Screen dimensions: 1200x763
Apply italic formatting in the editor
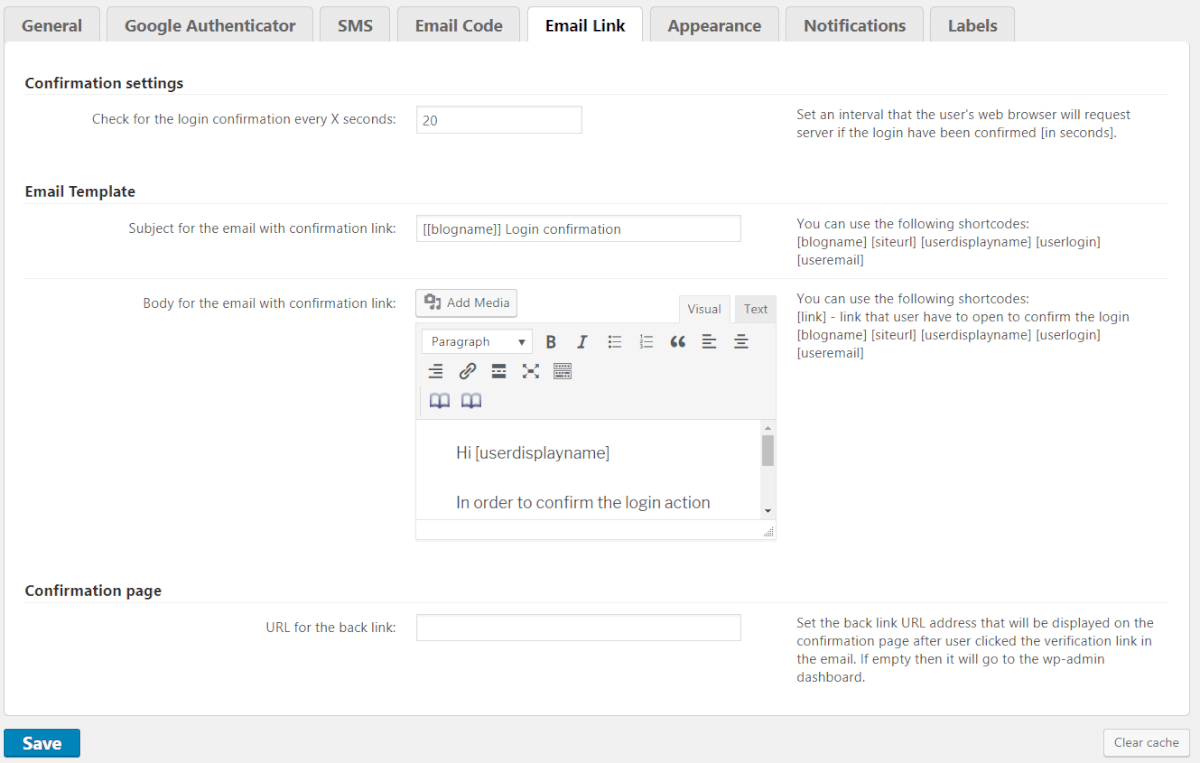click(582, 342)
